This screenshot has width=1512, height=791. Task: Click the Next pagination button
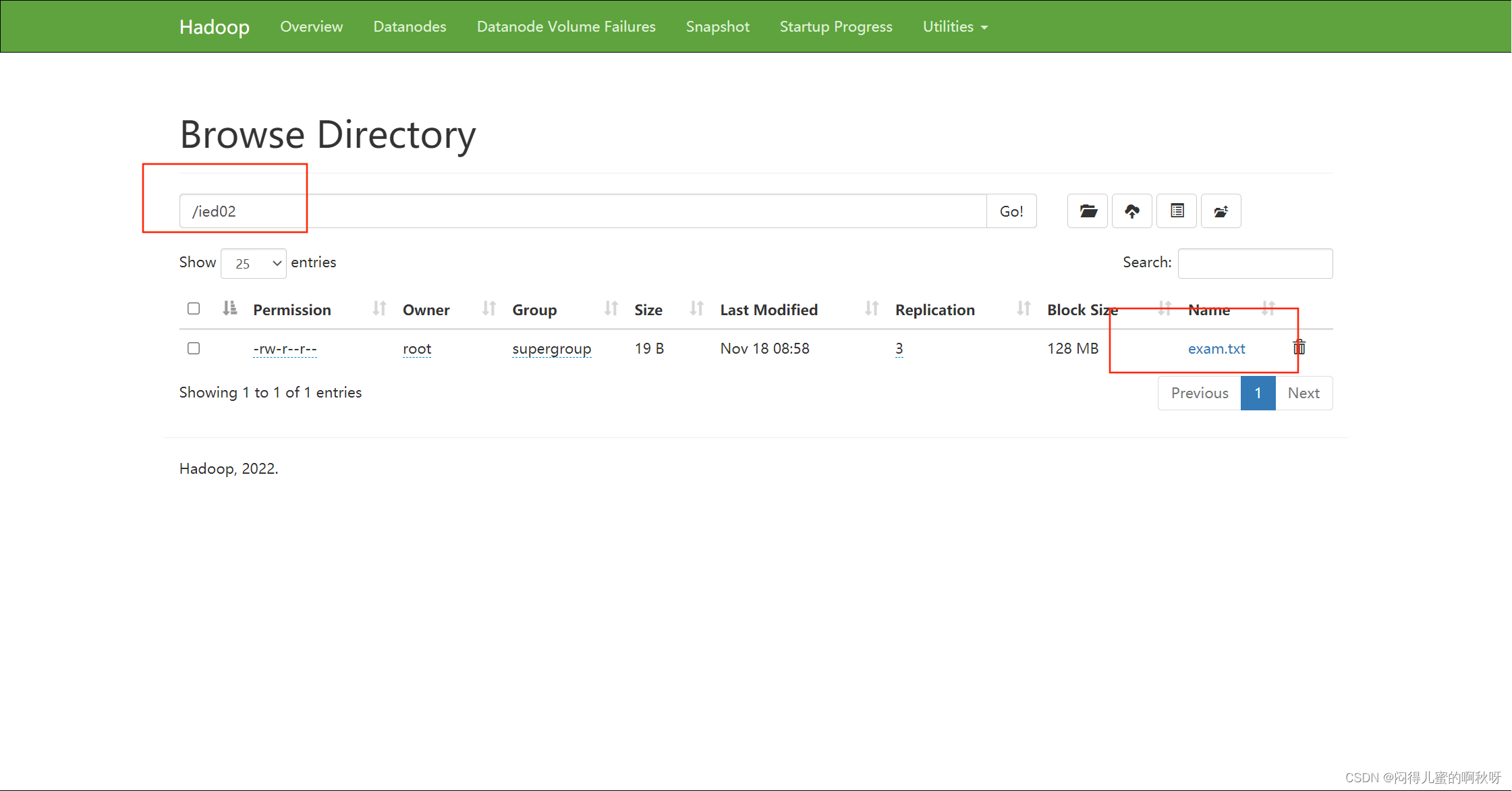[1303, 393]
